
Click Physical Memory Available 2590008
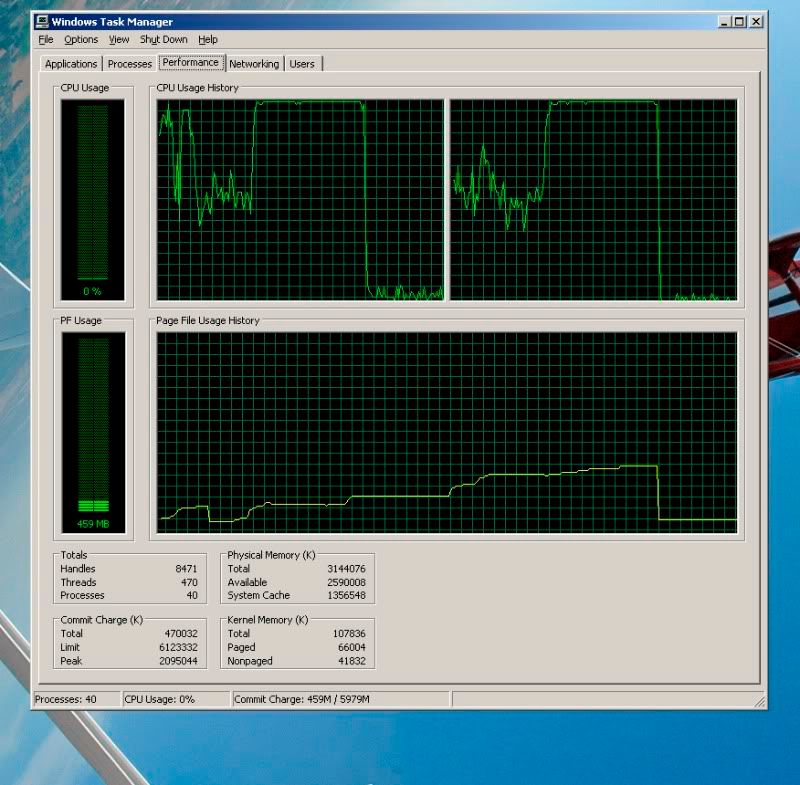pos(346,582)
